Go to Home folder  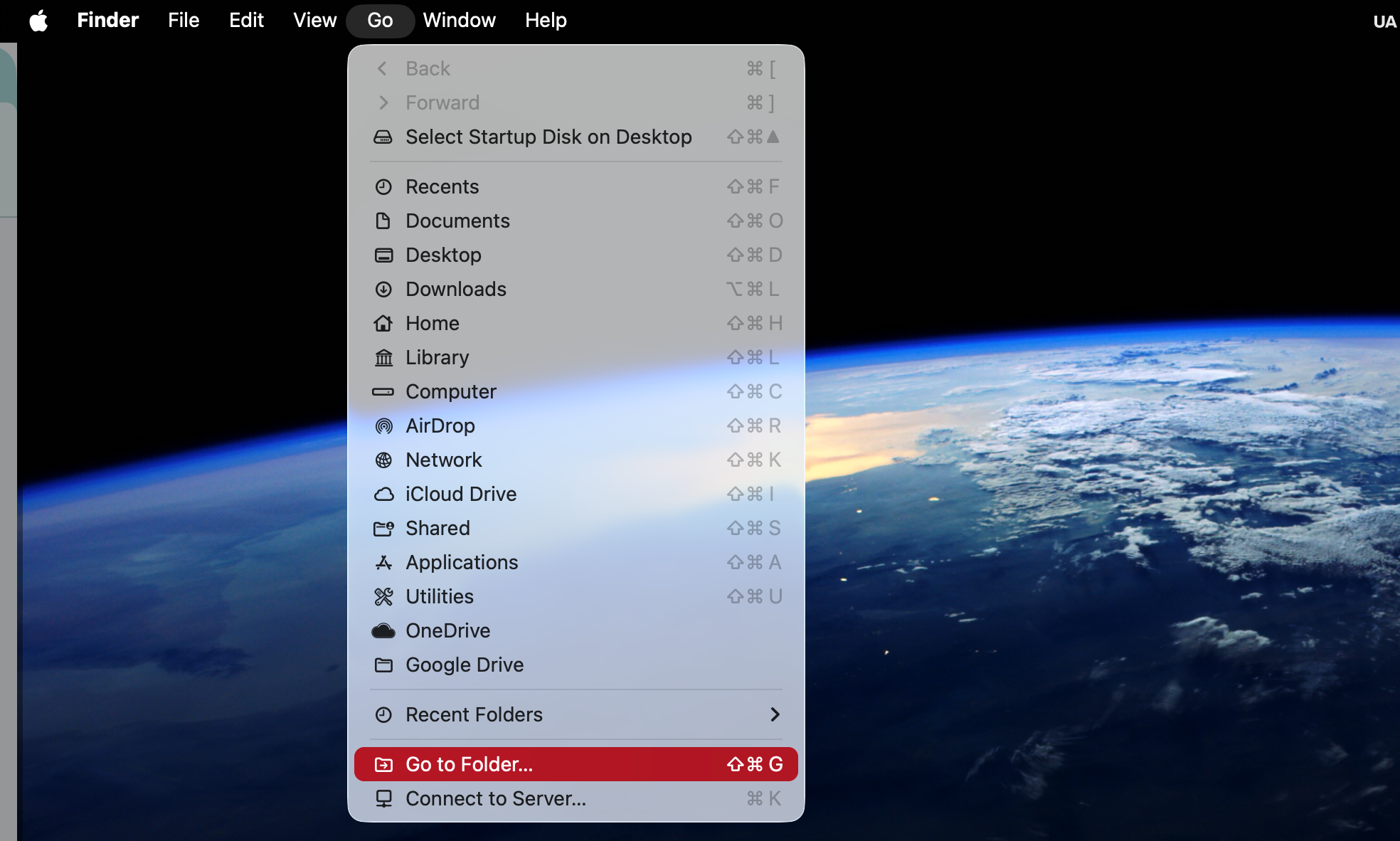[x=576, y=323]
